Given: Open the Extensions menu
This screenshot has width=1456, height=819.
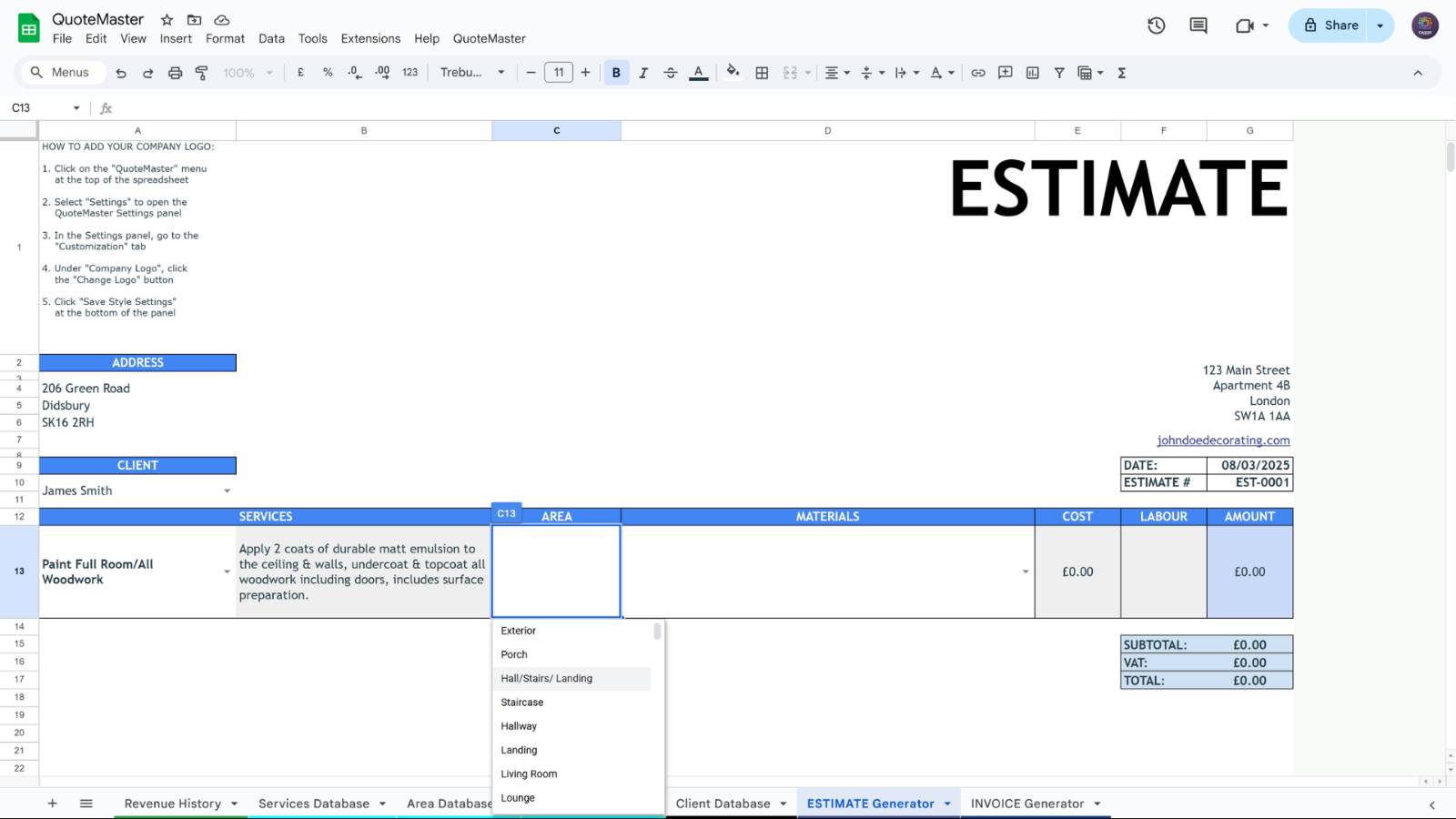Looking at the screenshot, I should 370,38.
